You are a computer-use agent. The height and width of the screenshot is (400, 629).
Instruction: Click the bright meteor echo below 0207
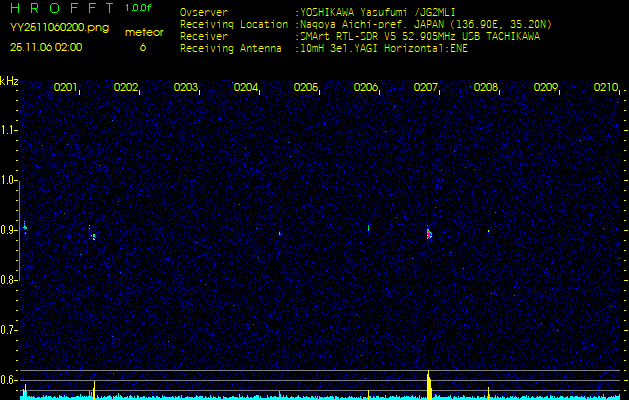pos(429,233)
